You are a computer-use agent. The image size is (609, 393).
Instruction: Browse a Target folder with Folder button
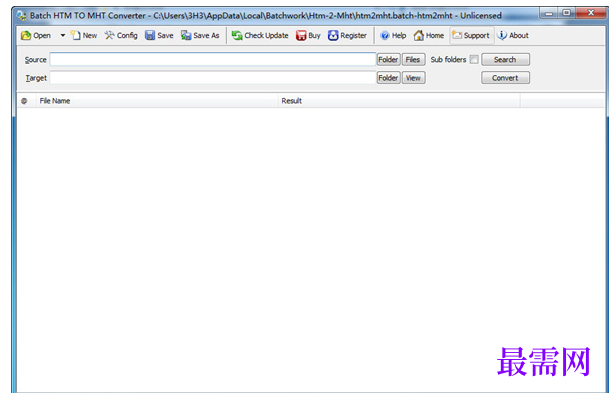pos(388,78)
